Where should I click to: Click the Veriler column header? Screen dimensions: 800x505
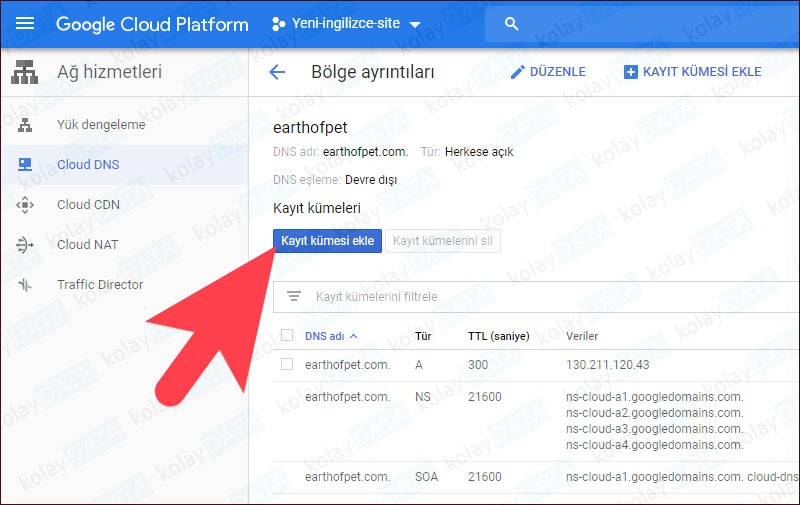[582, 336]
